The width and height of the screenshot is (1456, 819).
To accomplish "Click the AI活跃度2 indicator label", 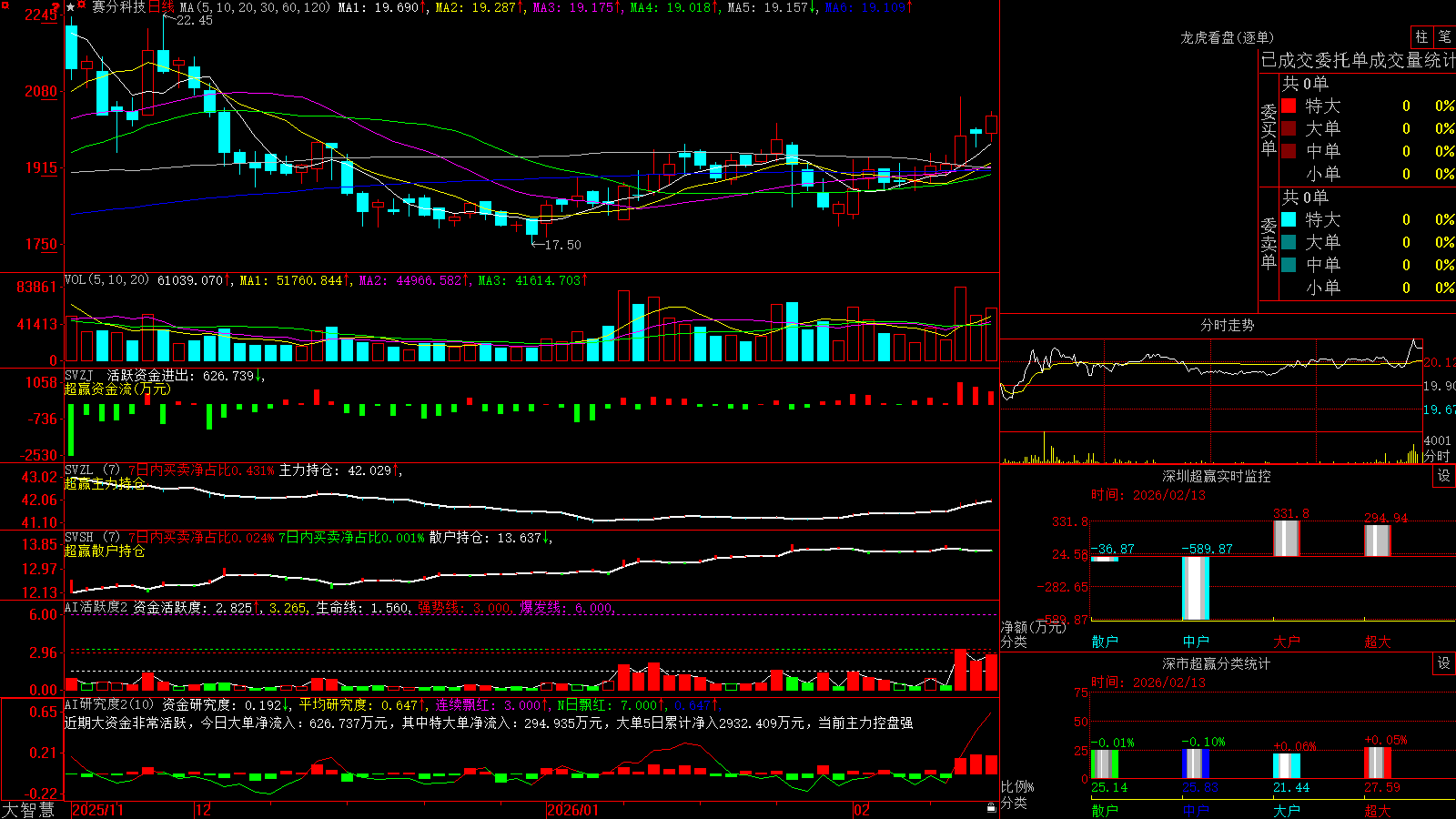I will click(x=96, y=608).
